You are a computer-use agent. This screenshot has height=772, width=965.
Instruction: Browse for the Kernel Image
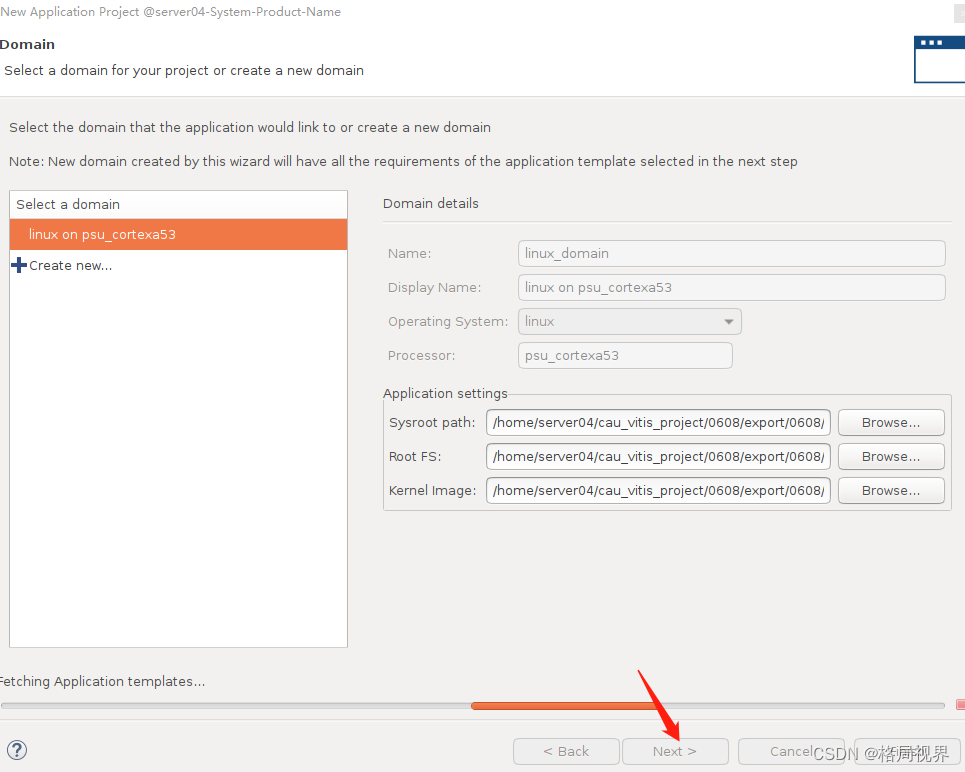click(x=891, y=490)
